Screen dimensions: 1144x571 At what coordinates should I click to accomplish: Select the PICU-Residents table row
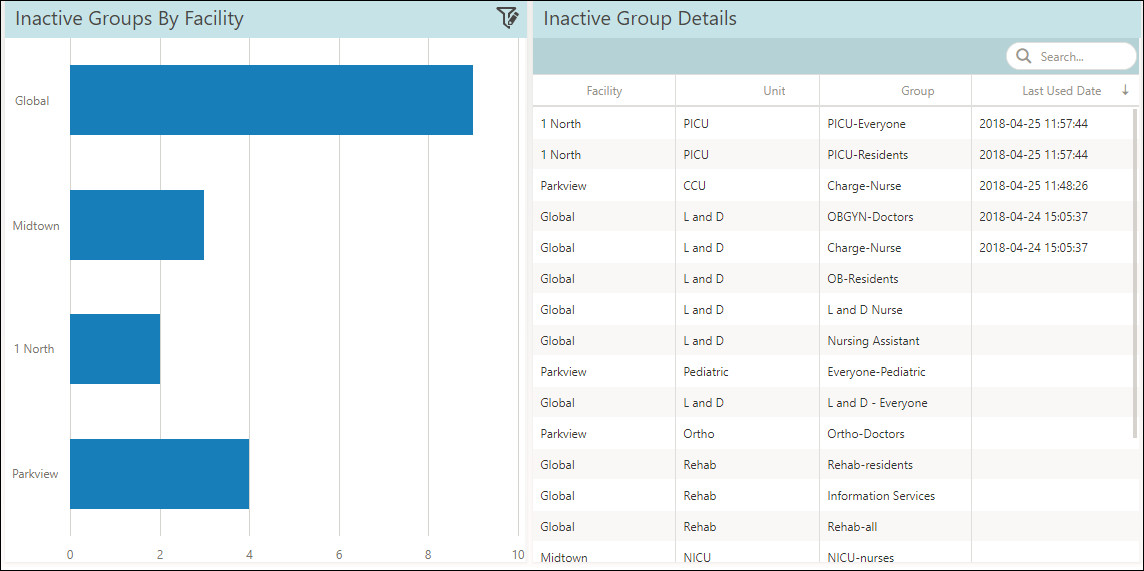pyautogui.click(x=832, y=155)
